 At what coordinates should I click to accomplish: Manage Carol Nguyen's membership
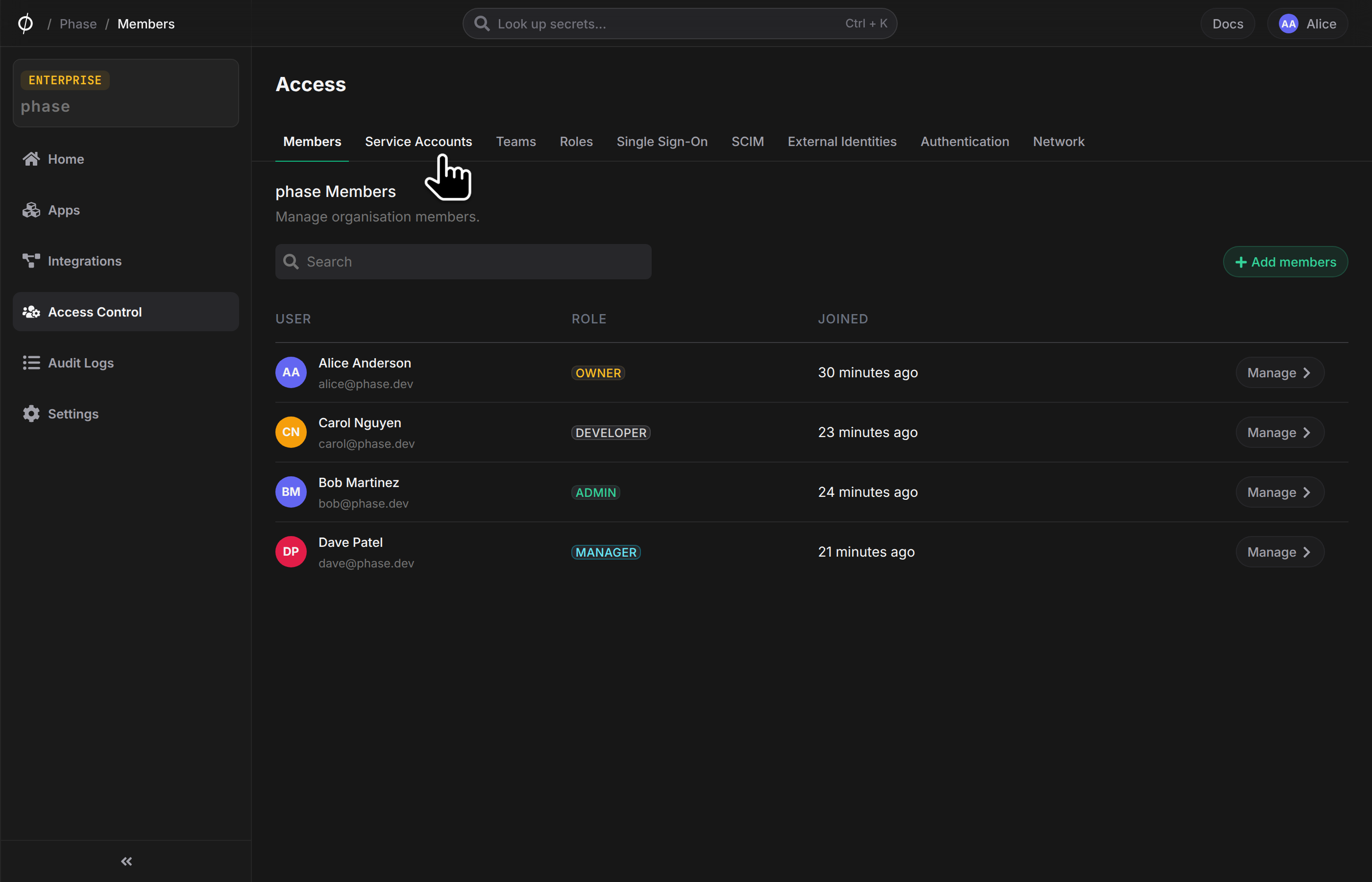tap(1280, 432)
